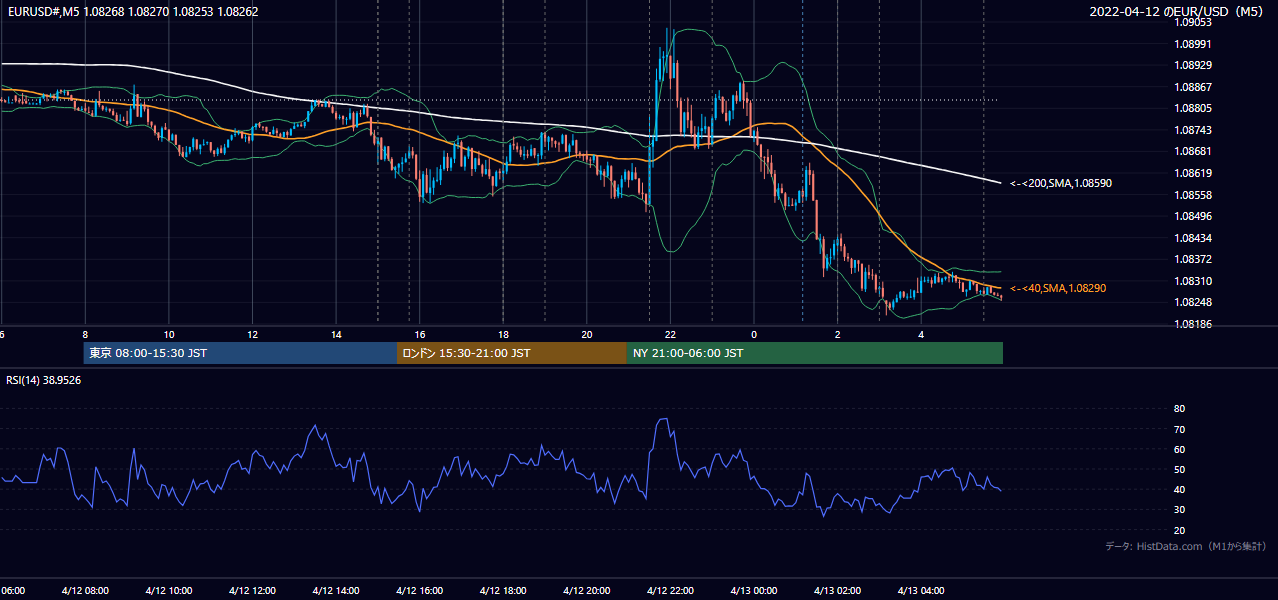Click hour label 22 on the price chart axis
This screenshot has width=1278, height=600.
[x=670, y=334]
